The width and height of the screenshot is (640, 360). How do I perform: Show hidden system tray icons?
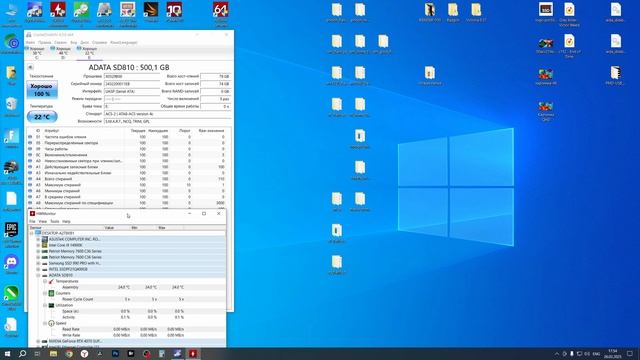pos(556,354)
